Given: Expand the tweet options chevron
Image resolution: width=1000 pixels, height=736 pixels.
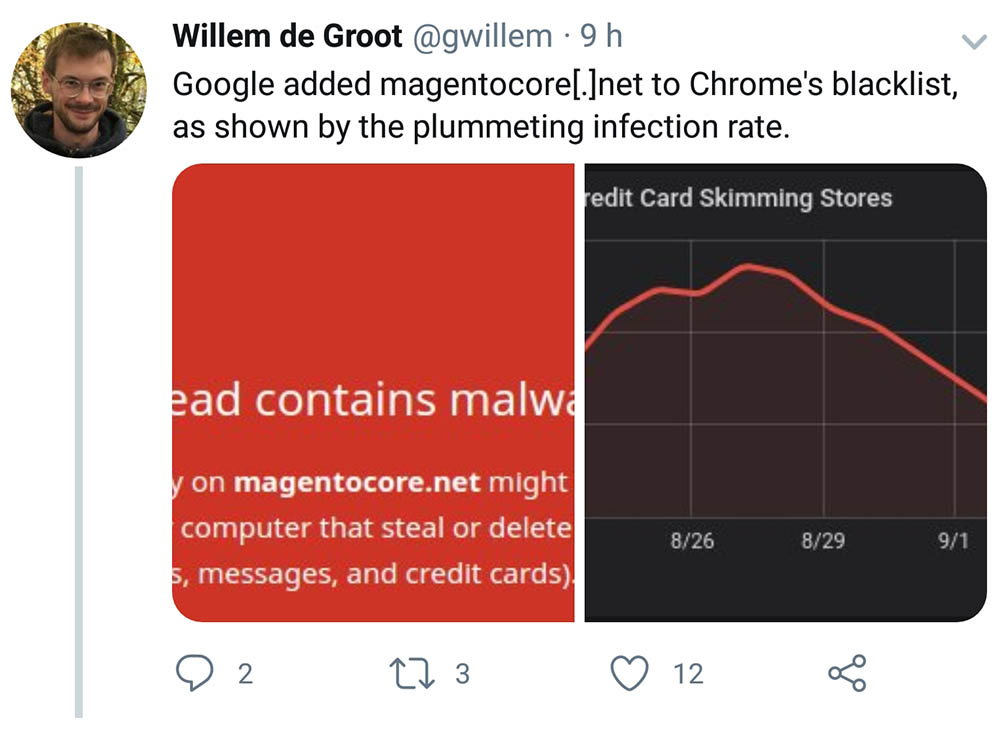Looking at the screenshot, I should pos(974,42).
